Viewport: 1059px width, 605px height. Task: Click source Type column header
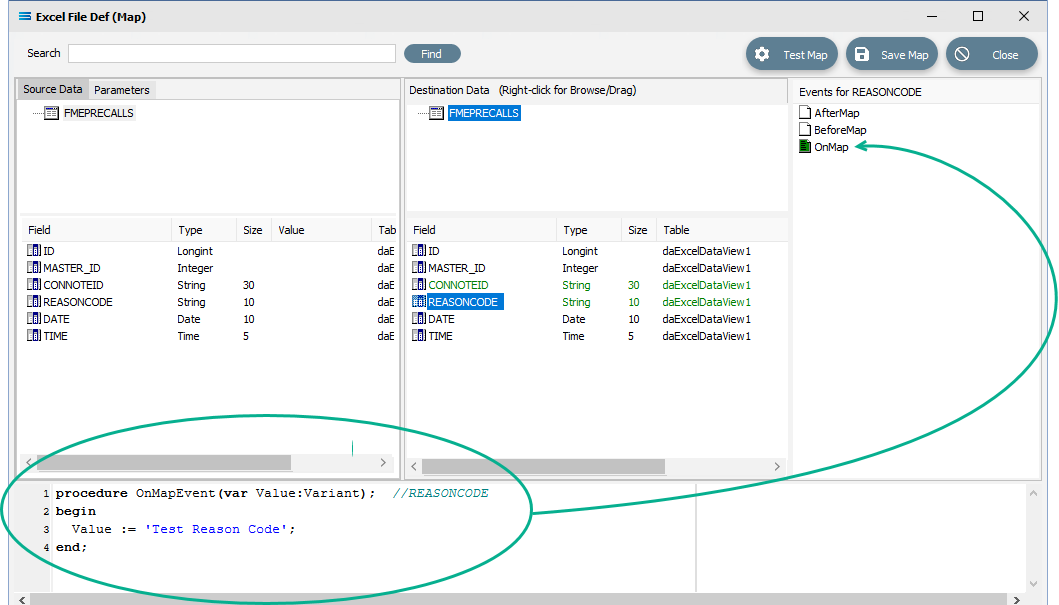click(x=204, y=230)
